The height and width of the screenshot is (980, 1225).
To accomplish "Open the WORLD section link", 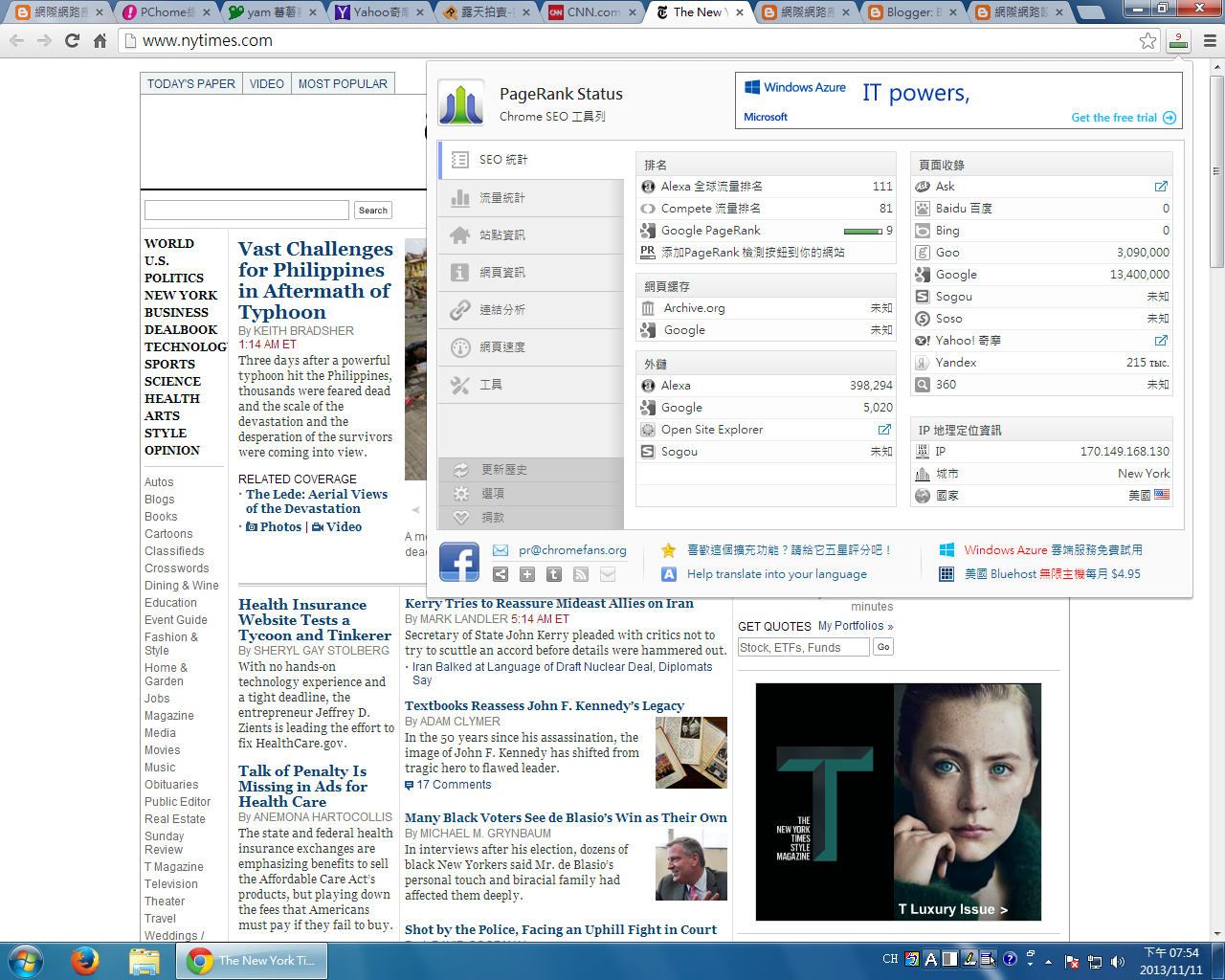I will pos(169,244).
